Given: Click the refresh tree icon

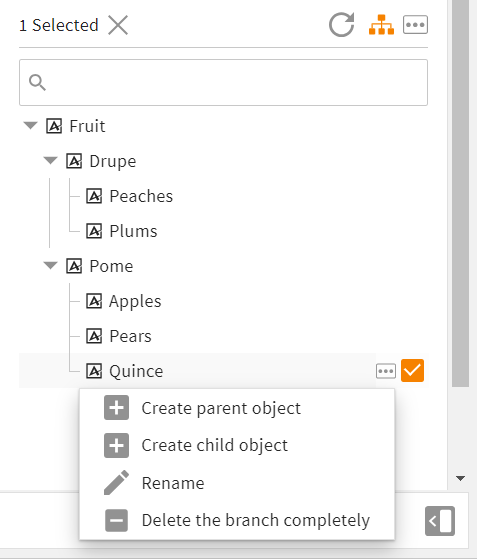Looking at the screenshot, I should pos(342,25).
